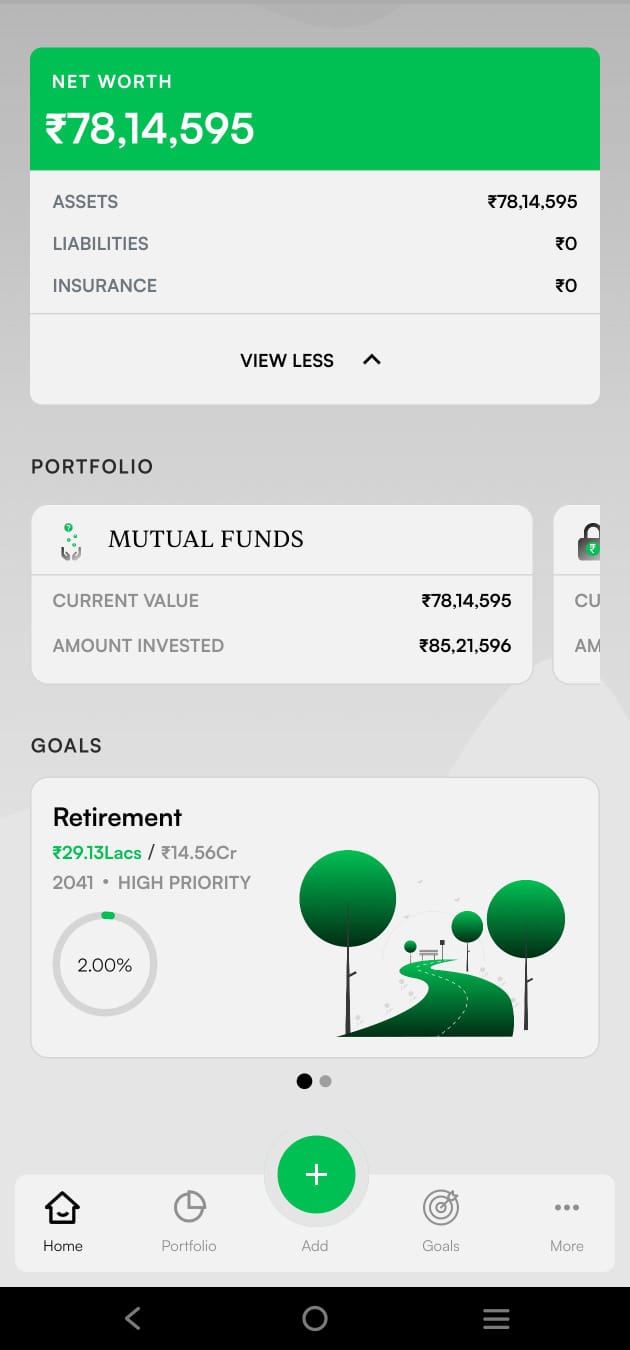Collapse net worth using the chevron arrow

(x=372, y=360)
